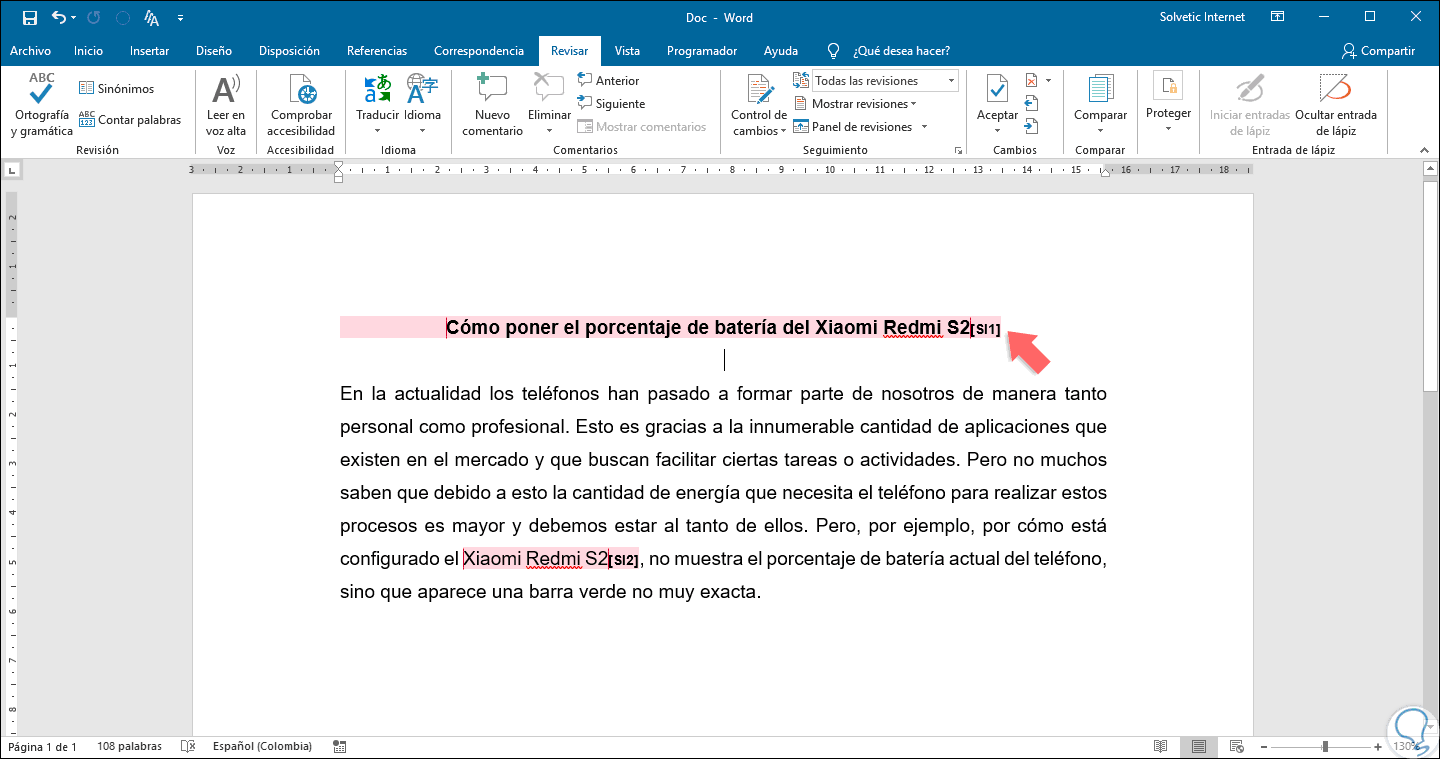The width and height of the screenshot is (1440, 759).
Task: Open the Referencias tab
Action: [x=376, y=51]
